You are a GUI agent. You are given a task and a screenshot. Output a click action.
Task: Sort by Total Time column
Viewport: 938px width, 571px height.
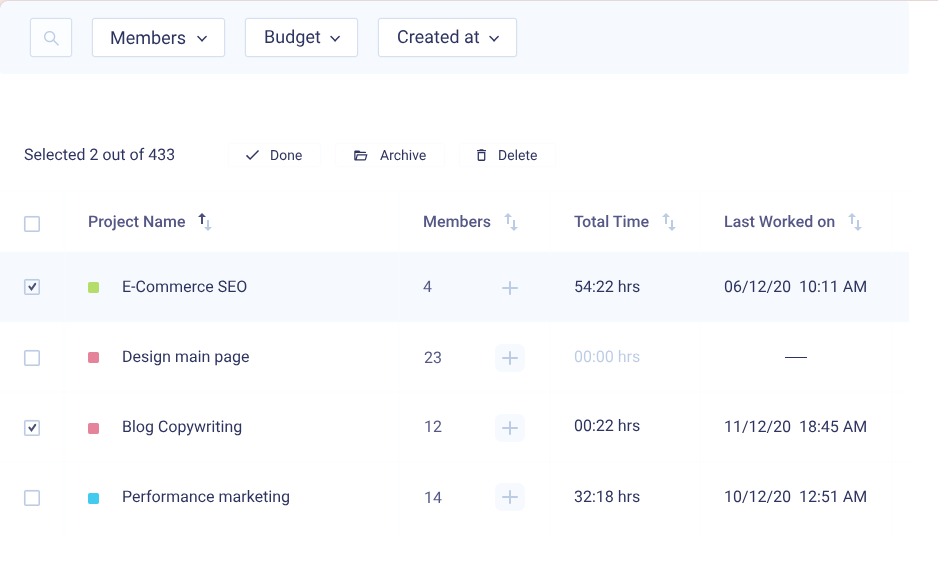669,222
